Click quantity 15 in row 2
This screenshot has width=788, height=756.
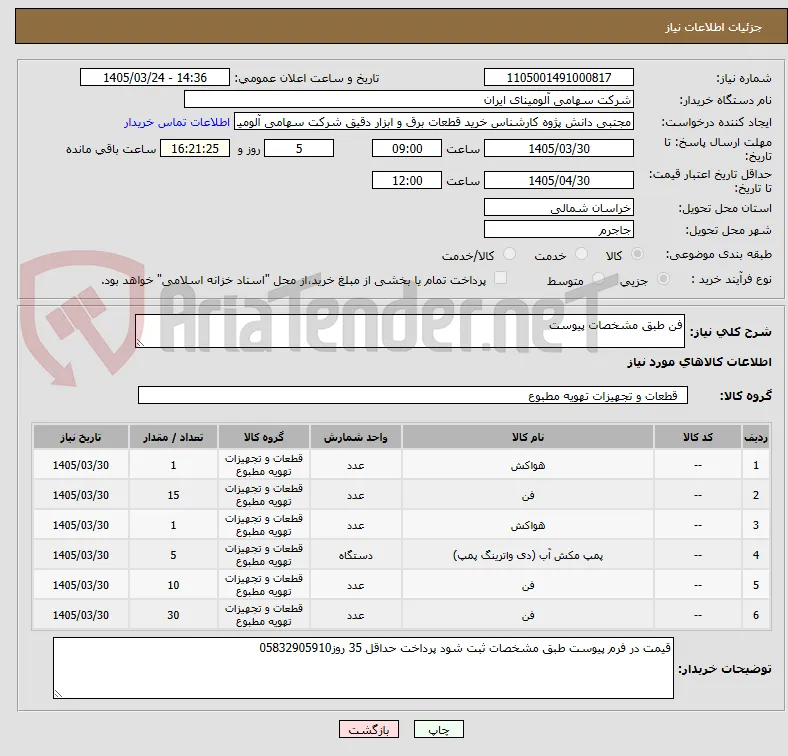[x=173, y=496]
